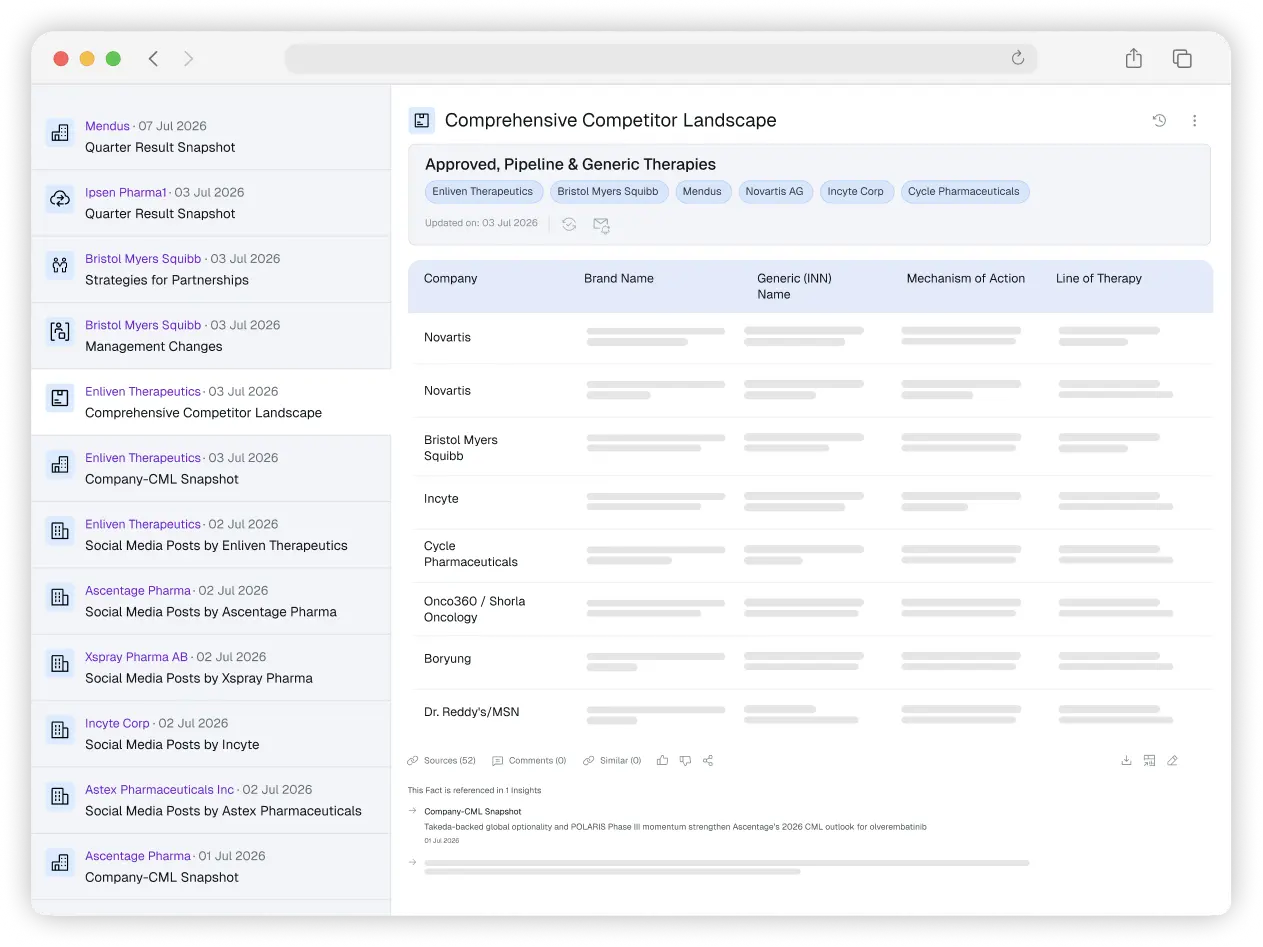The height and width of the screenshot is (947, 1263).
Task: Click the Ascentage Pharma 01 Jul snapshot icon
Action: pos(60,862)
